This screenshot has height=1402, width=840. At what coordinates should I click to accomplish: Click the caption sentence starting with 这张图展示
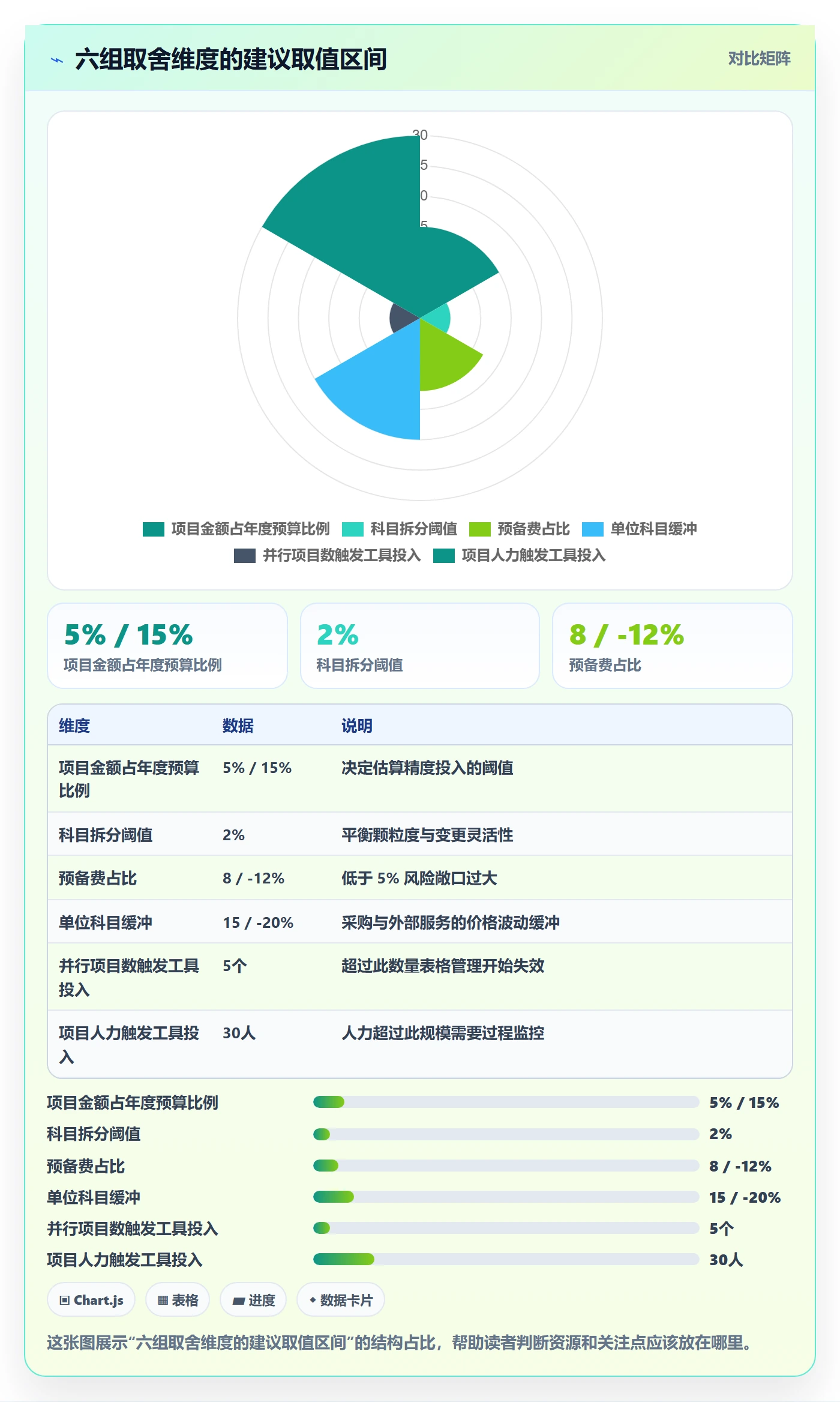click(x=401, y=1343)
